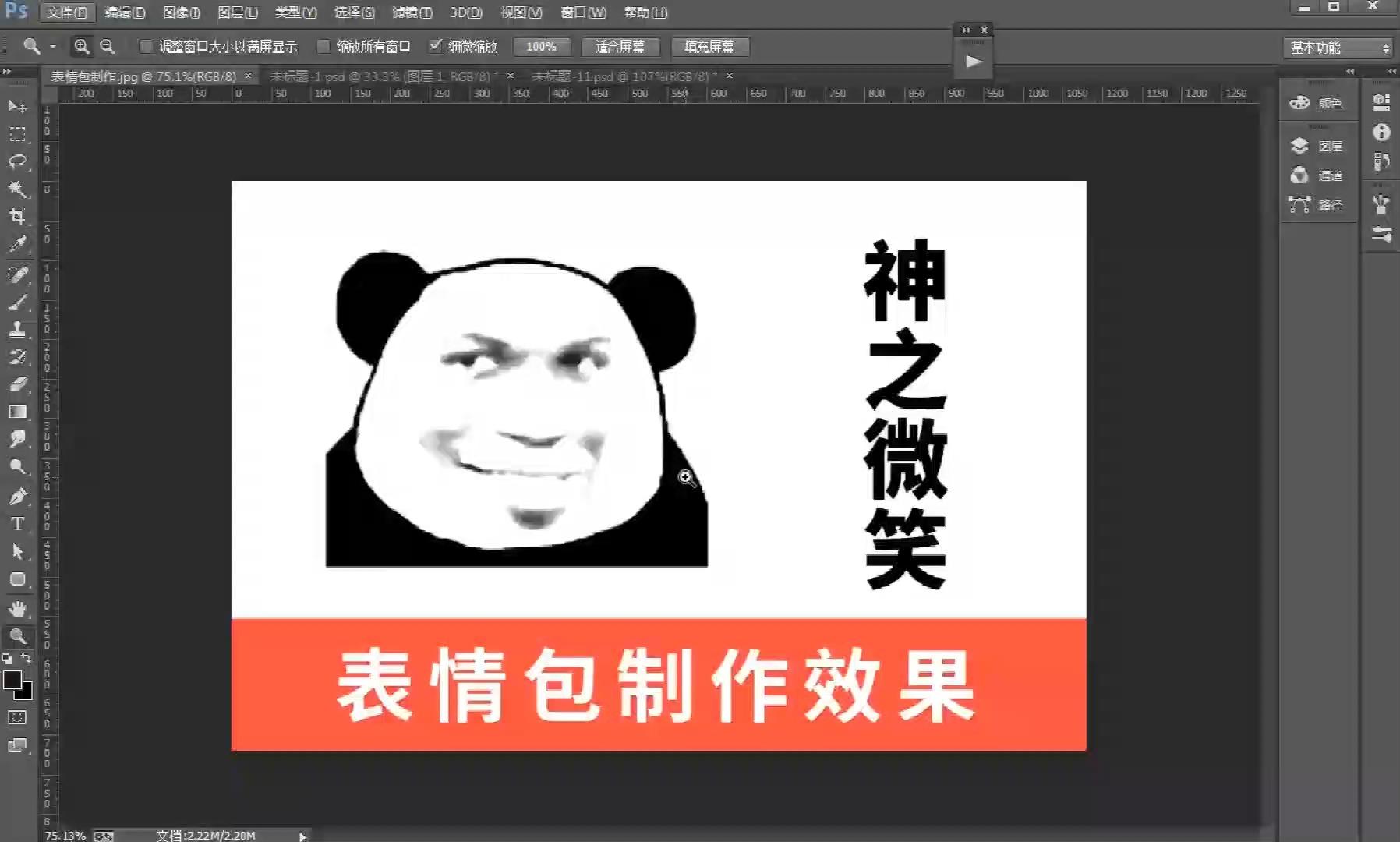This screenshot has width=1400, height=842.
Task: Open the status bar info arrow menu
Action: (302, 836)
